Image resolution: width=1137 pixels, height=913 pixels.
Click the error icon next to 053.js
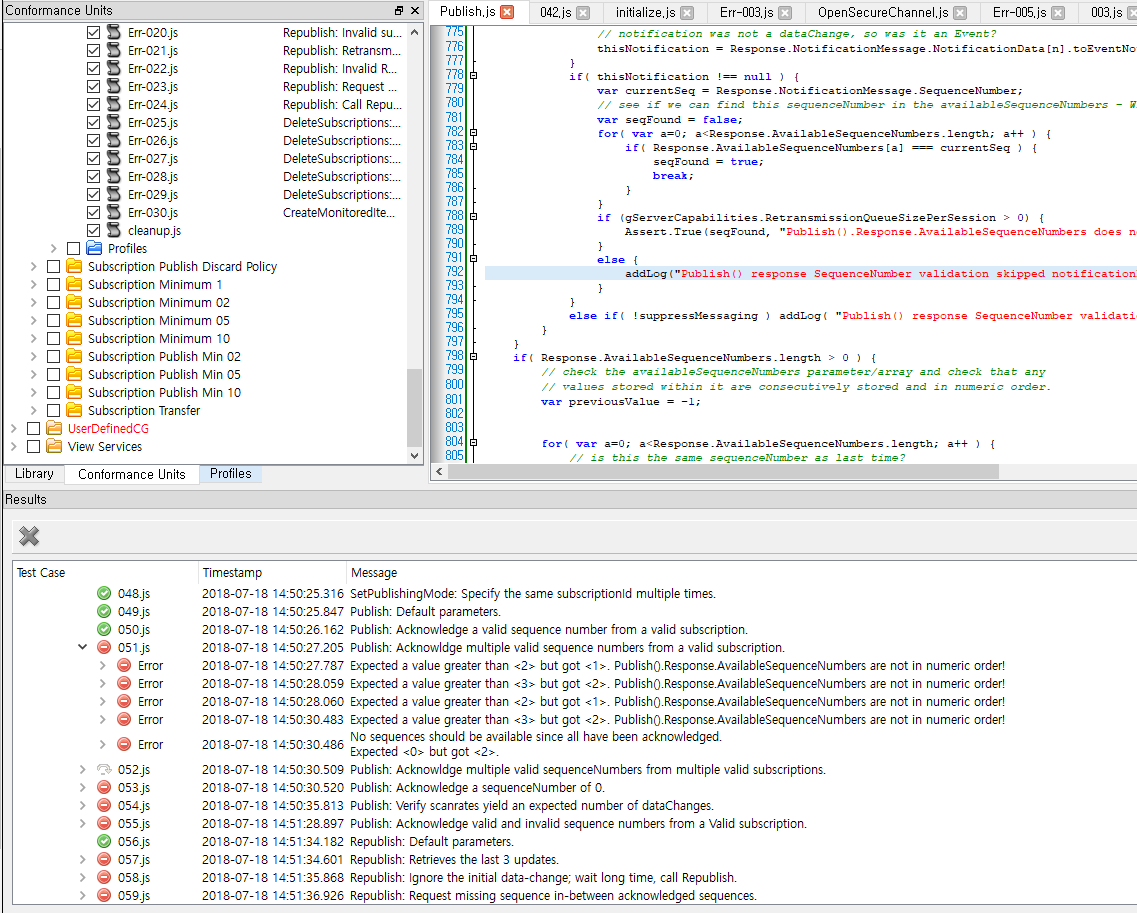coord(104,787)
